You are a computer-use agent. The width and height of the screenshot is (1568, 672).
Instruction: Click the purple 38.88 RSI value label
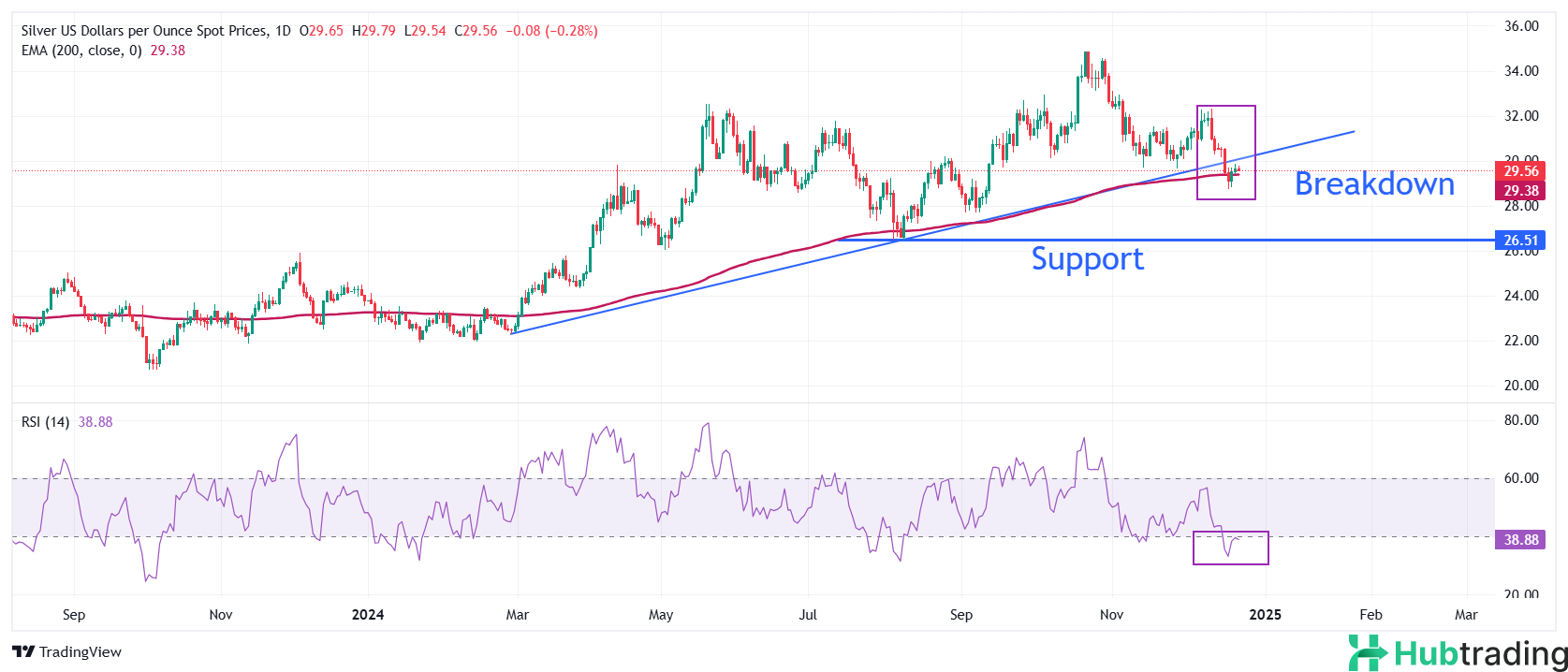click(1520, 540)
